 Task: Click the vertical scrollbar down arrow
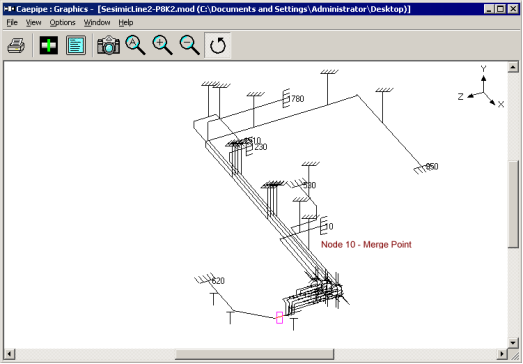click(x=513, y=343)
